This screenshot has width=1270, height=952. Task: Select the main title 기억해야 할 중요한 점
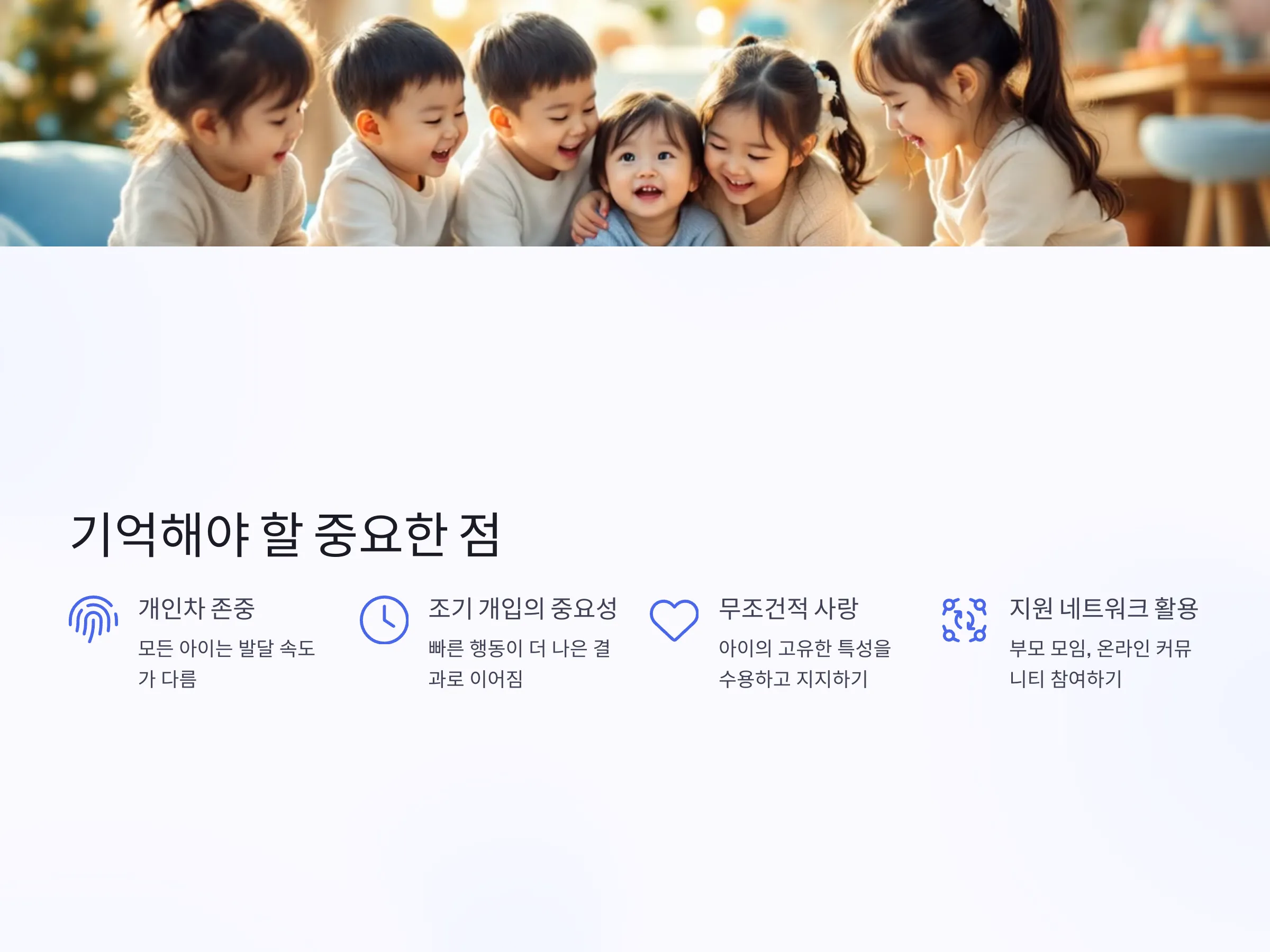(285, 535)
